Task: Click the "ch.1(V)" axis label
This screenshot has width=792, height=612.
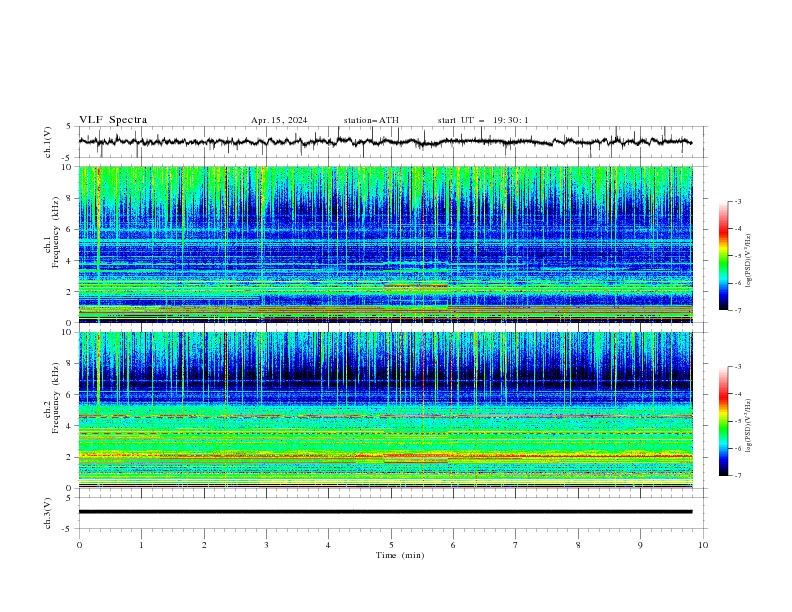Action: point(48,142)
